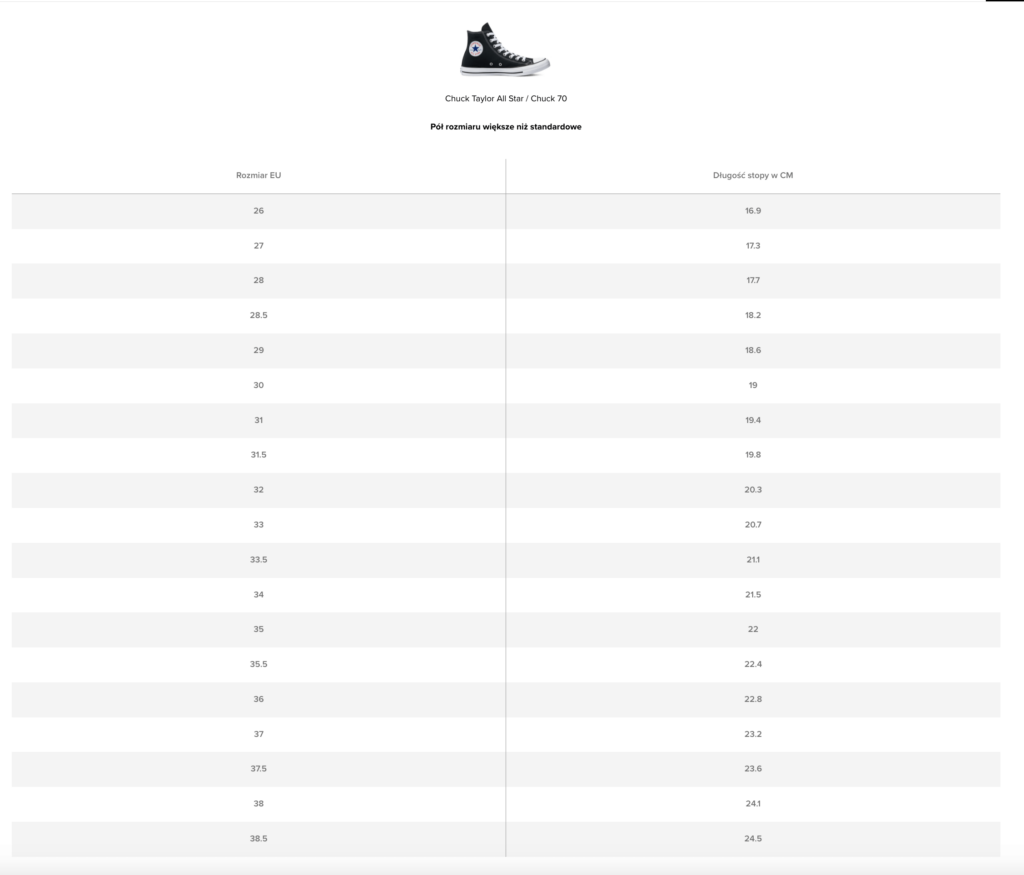This screenshot has width=1024, height=875.
Task: Click the 19.4 cm foot length value
Action: coord(753,420)
